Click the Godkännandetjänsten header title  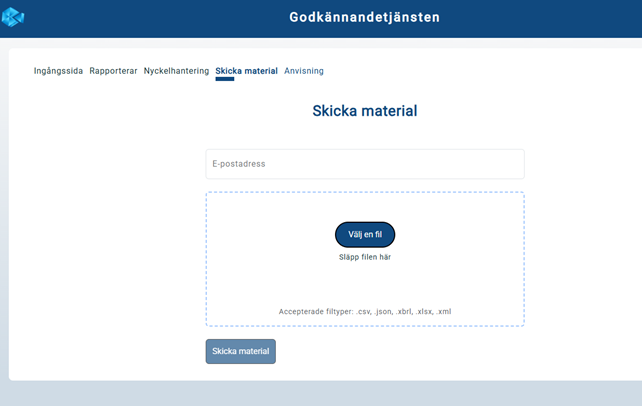[364, 17]
